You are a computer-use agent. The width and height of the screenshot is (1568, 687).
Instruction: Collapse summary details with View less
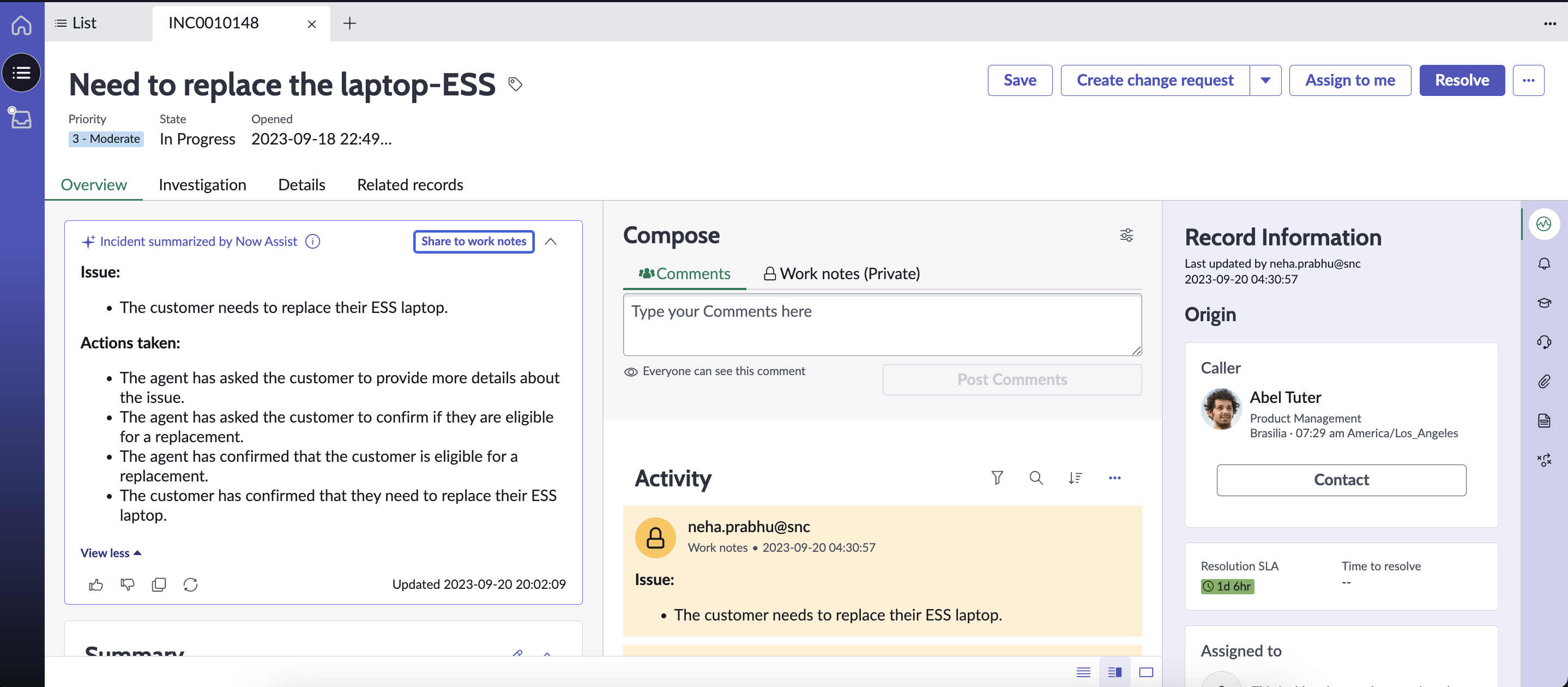(x=110, y=552)
